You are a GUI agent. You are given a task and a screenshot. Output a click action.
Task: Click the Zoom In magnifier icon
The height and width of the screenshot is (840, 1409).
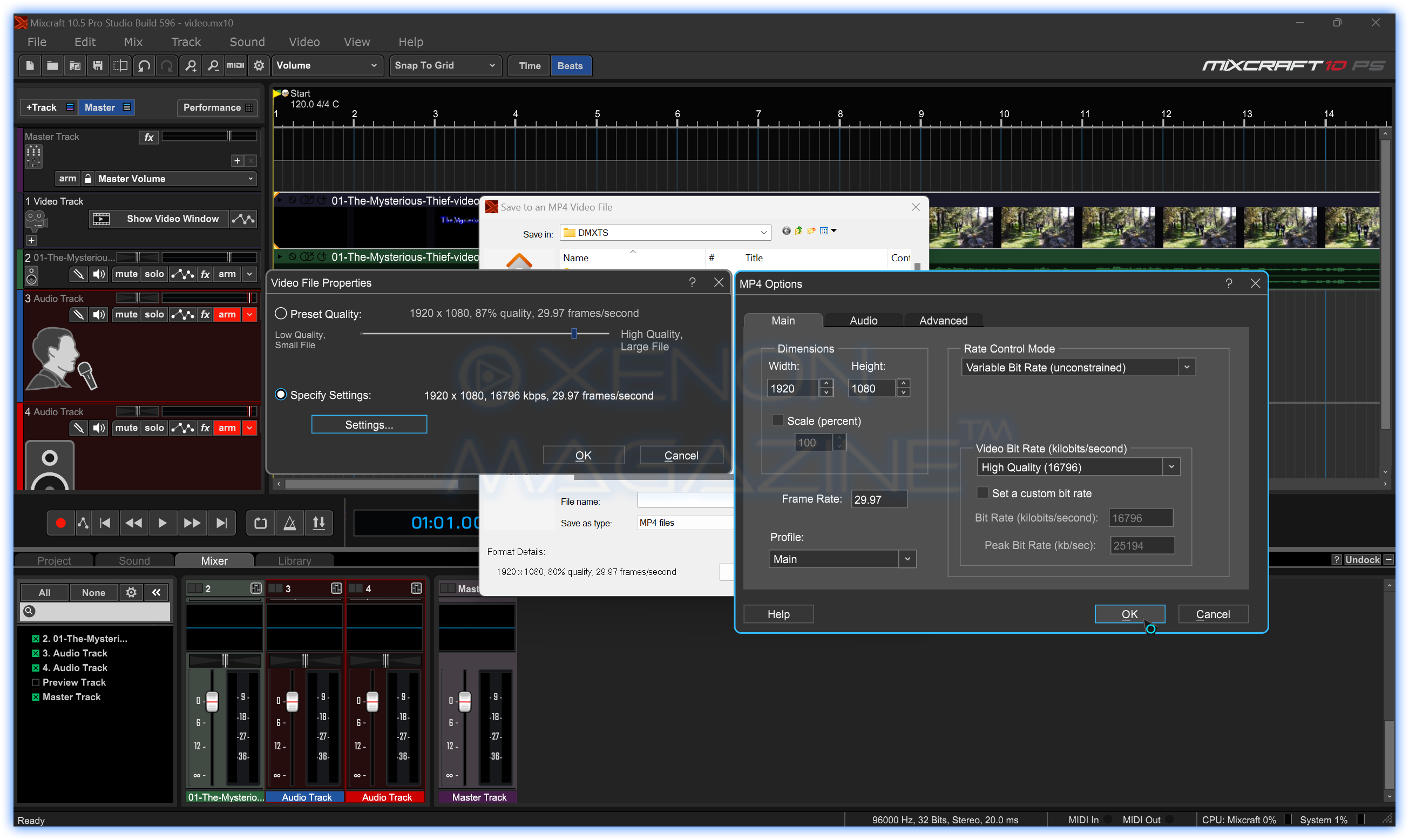pos(190,66)
